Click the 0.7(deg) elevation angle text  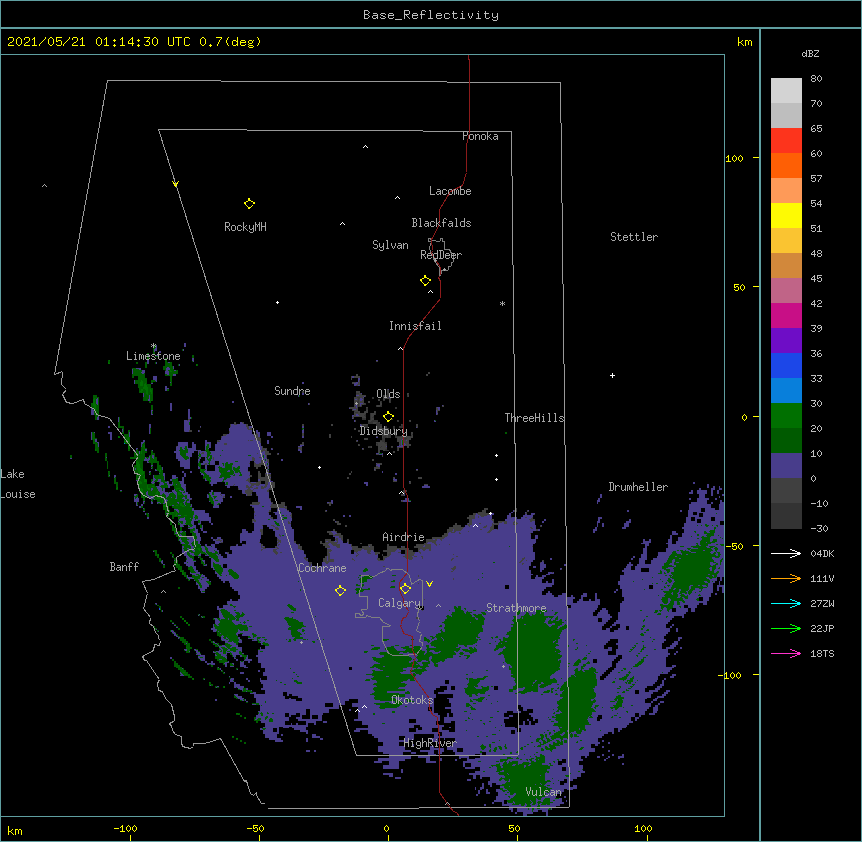tap(230, 42)
